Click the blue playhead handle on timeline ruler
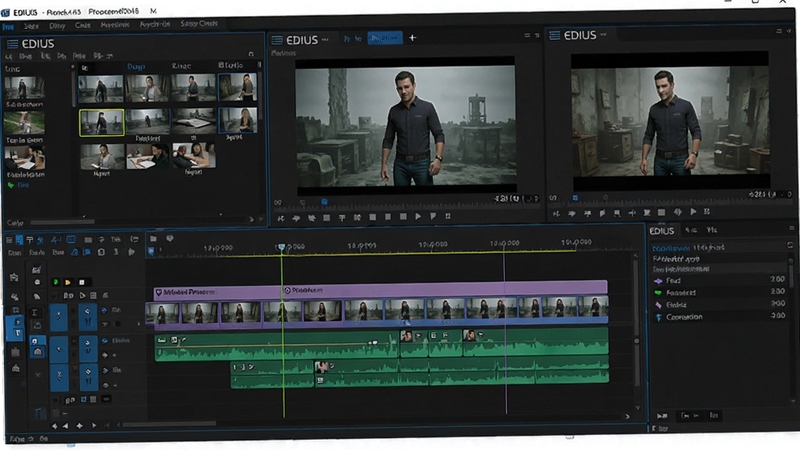Viewport: 800px width, 450px height. coord(281,247)
